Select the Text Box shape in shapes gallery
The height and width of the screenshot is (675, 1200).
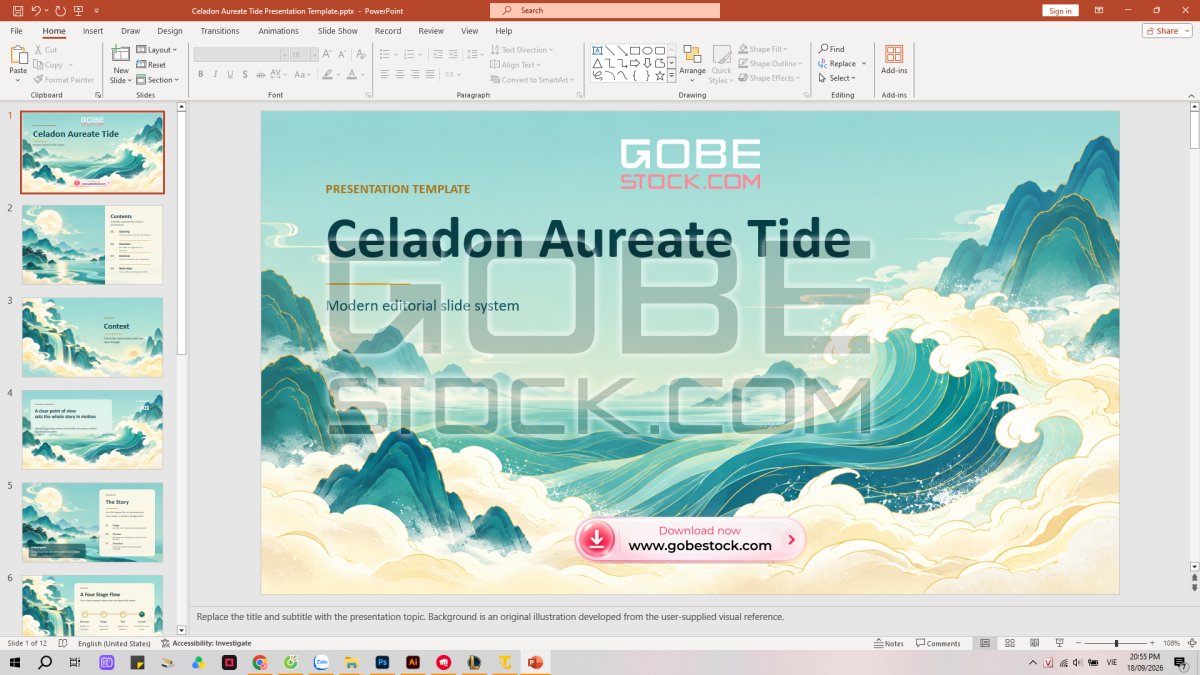[597, 50]
